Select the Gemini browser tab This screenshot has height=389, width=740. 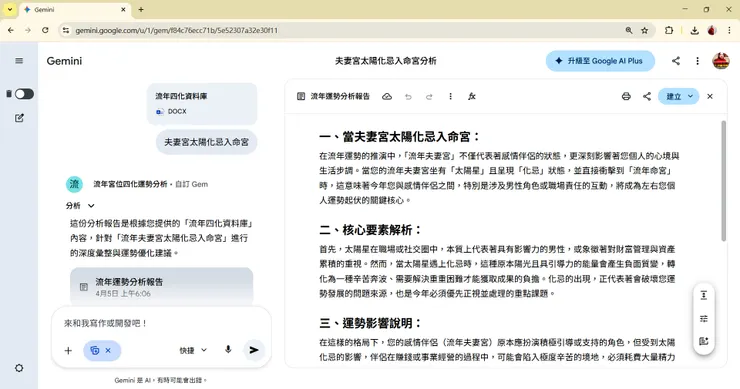pos(76,9)
